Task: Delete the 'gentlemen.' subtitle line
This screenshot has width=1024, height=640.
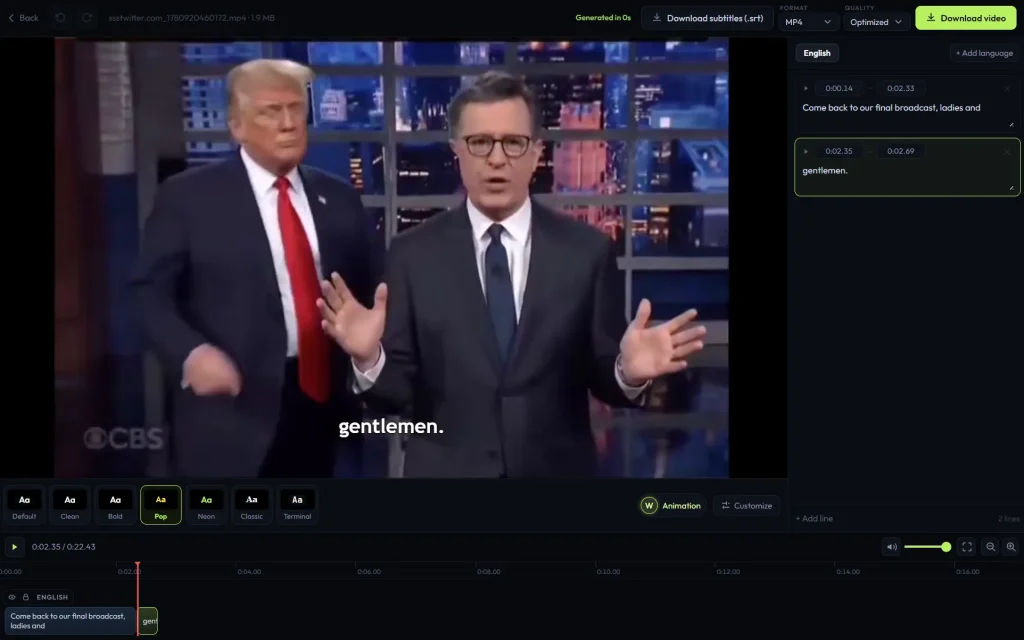Action: tap(1007, 151)
